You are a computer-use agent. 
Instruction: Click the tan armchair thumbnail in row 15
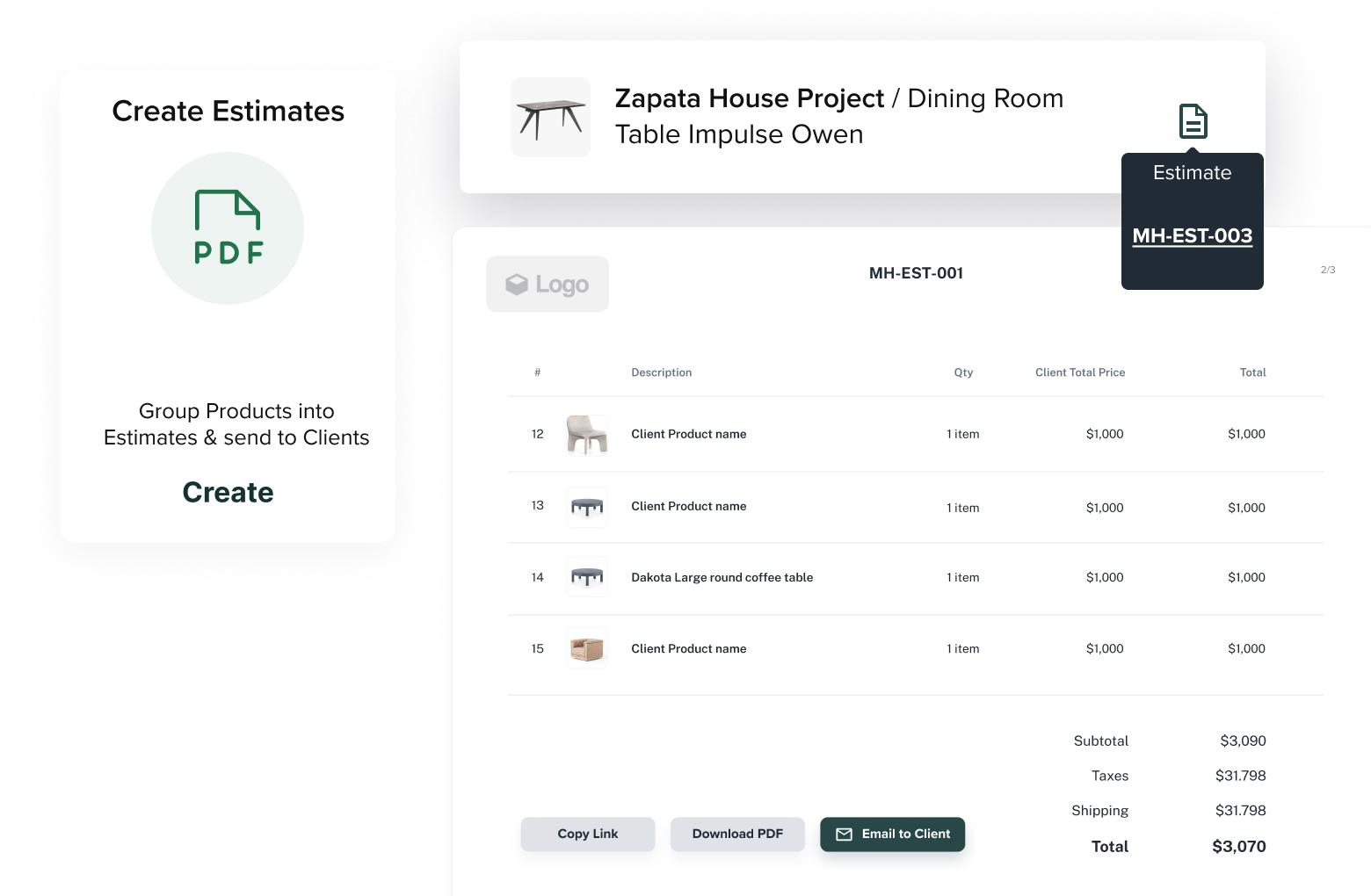click(x=586, y=649)
